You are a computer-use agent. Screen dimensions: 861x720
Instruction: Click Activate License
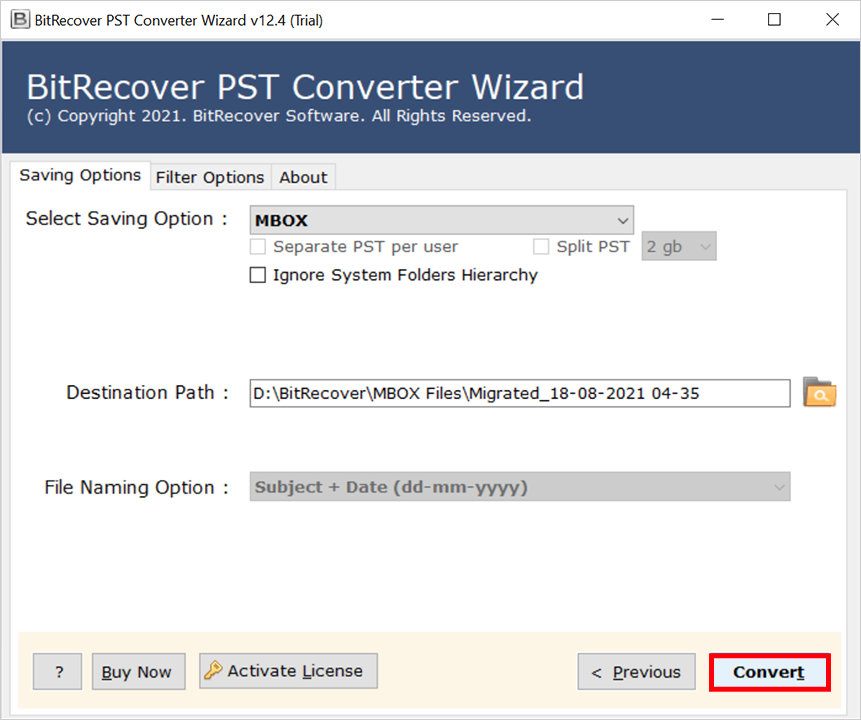point(288,671)
